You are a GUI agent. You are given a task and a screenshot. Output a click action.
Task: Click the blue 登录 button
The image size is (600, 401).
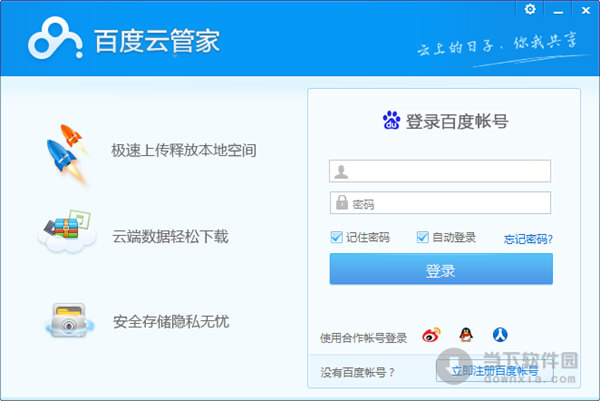pos(441,269)
